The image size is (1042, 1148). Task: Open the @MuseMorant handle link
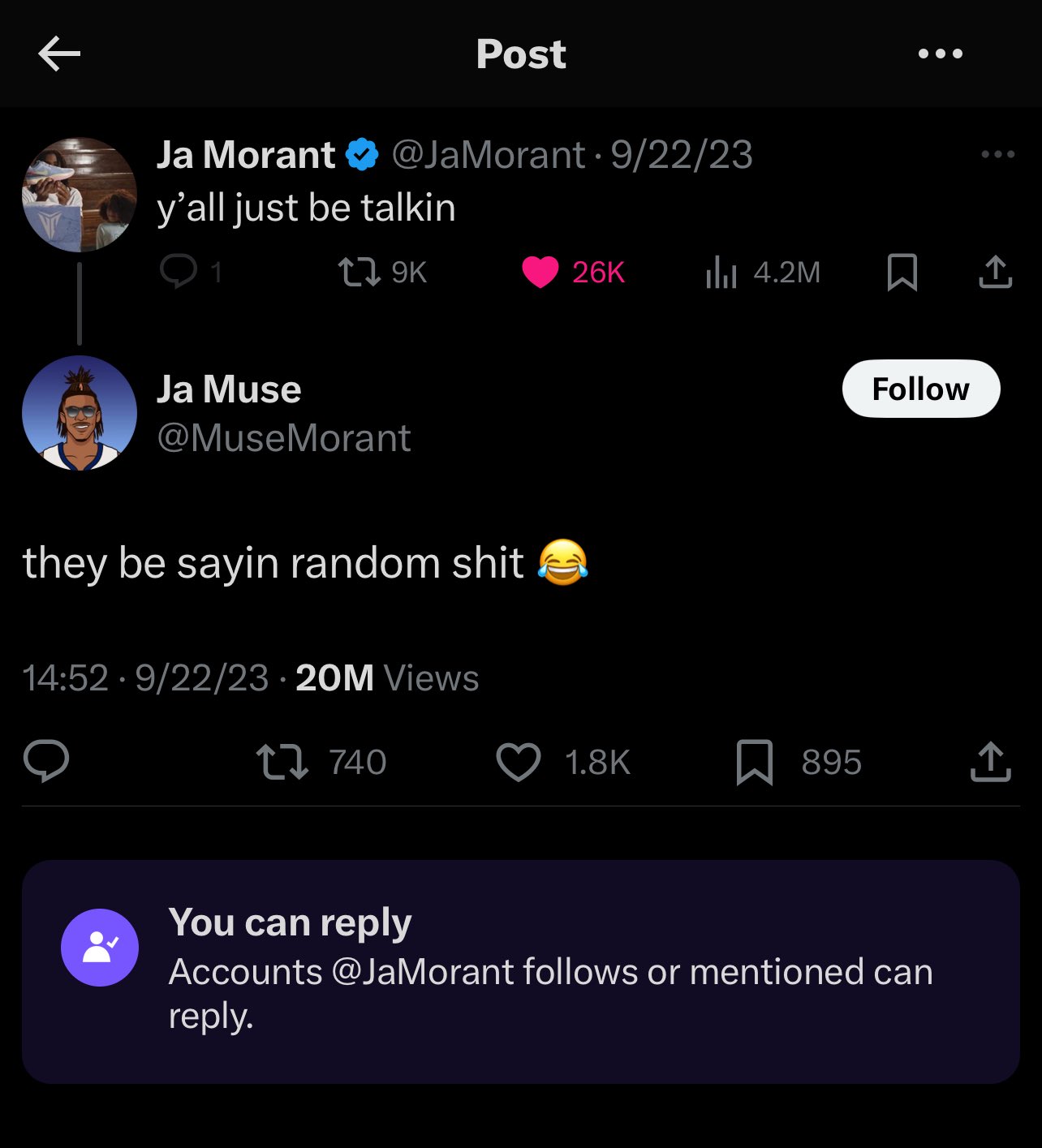click(x=283, y=438)
